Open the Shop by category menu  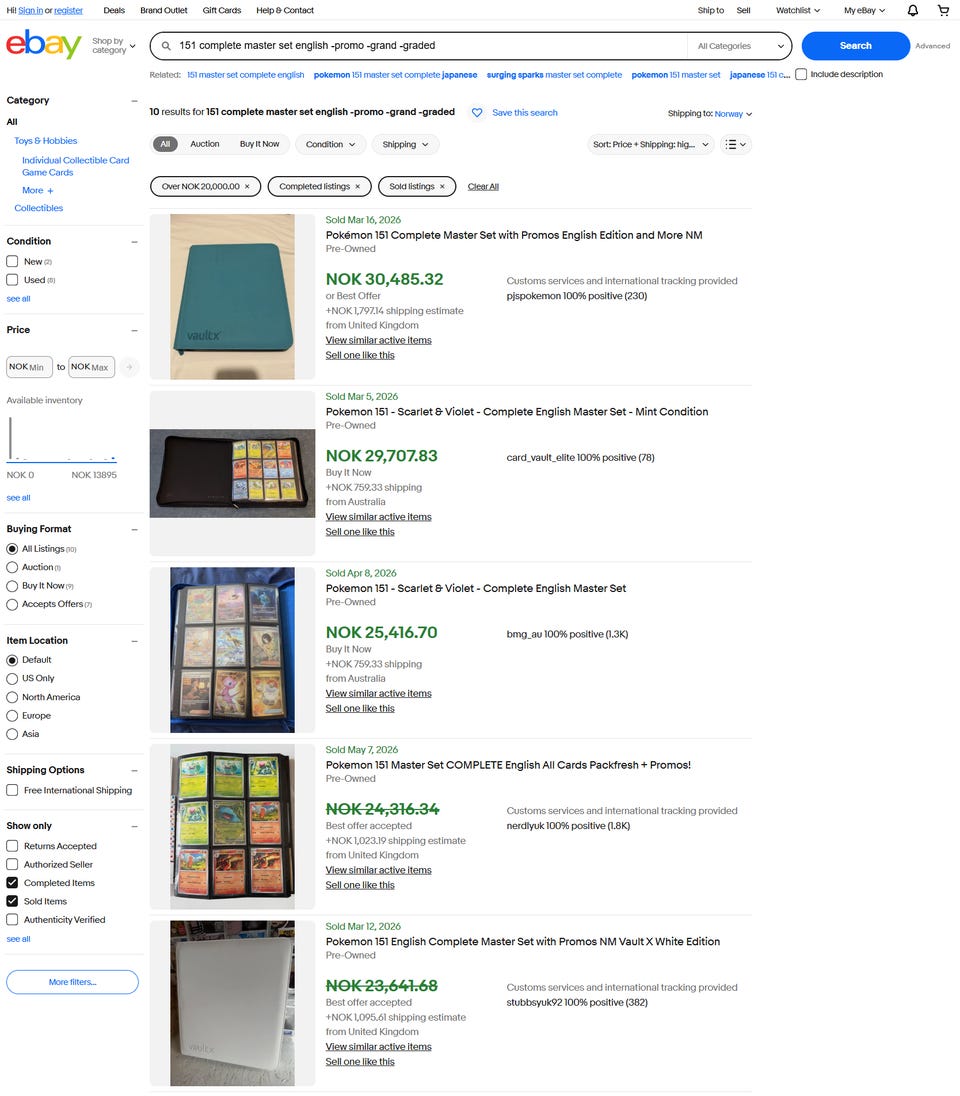point(113,45)
